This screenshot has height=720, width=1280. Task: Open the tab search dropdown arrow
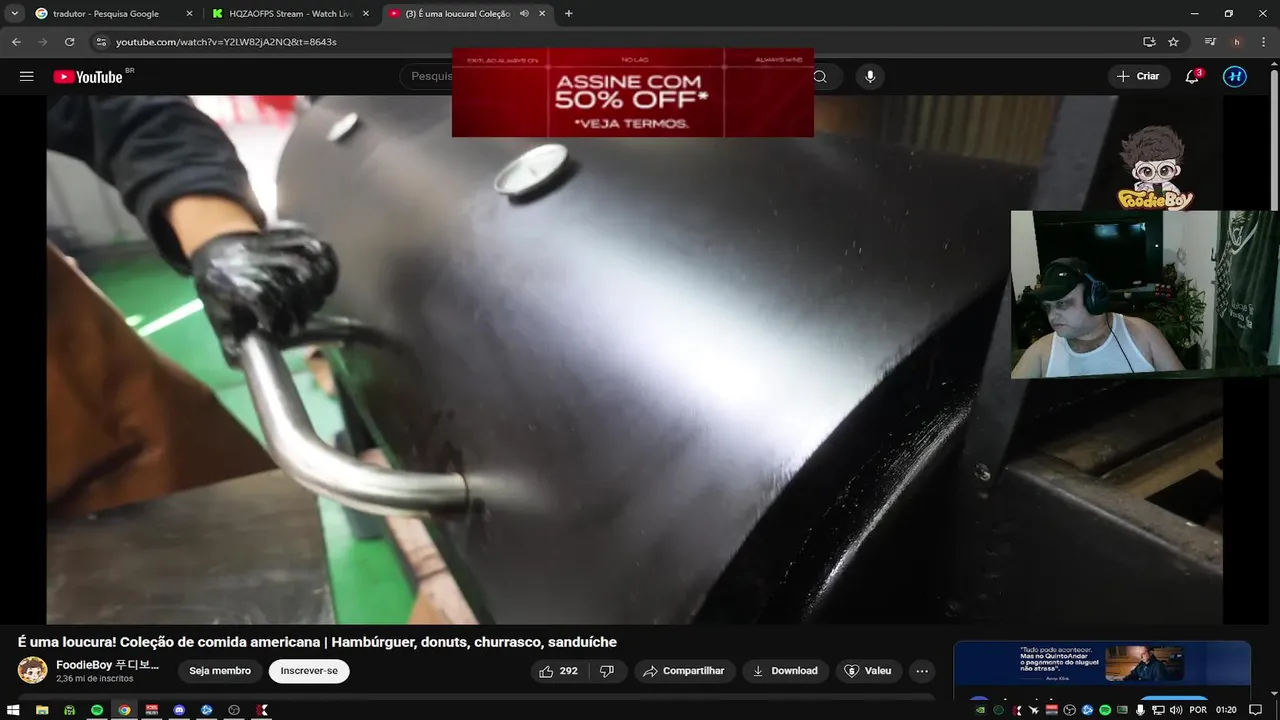coord(14,14)
